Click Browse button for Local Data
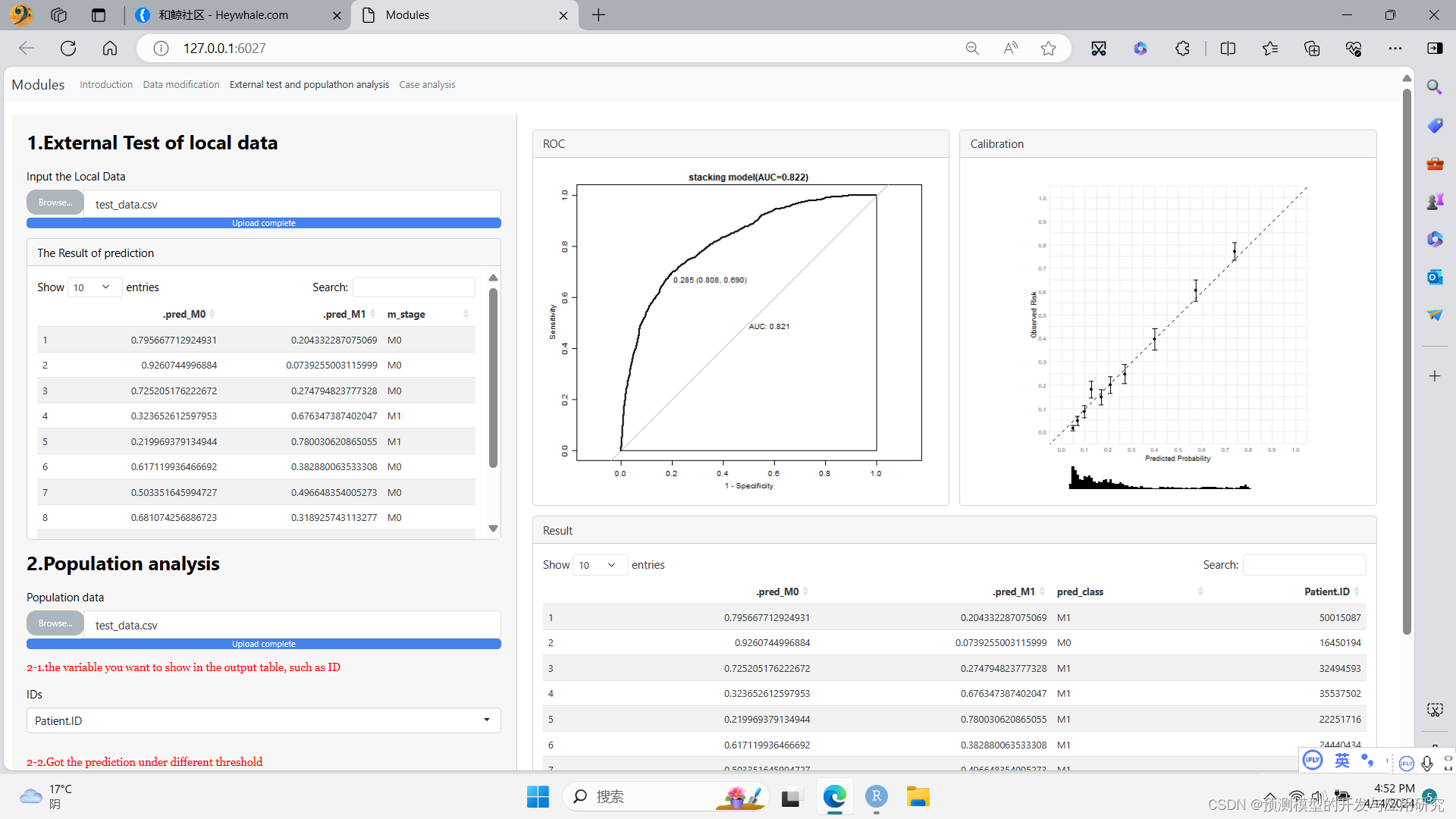 point(55,203)
